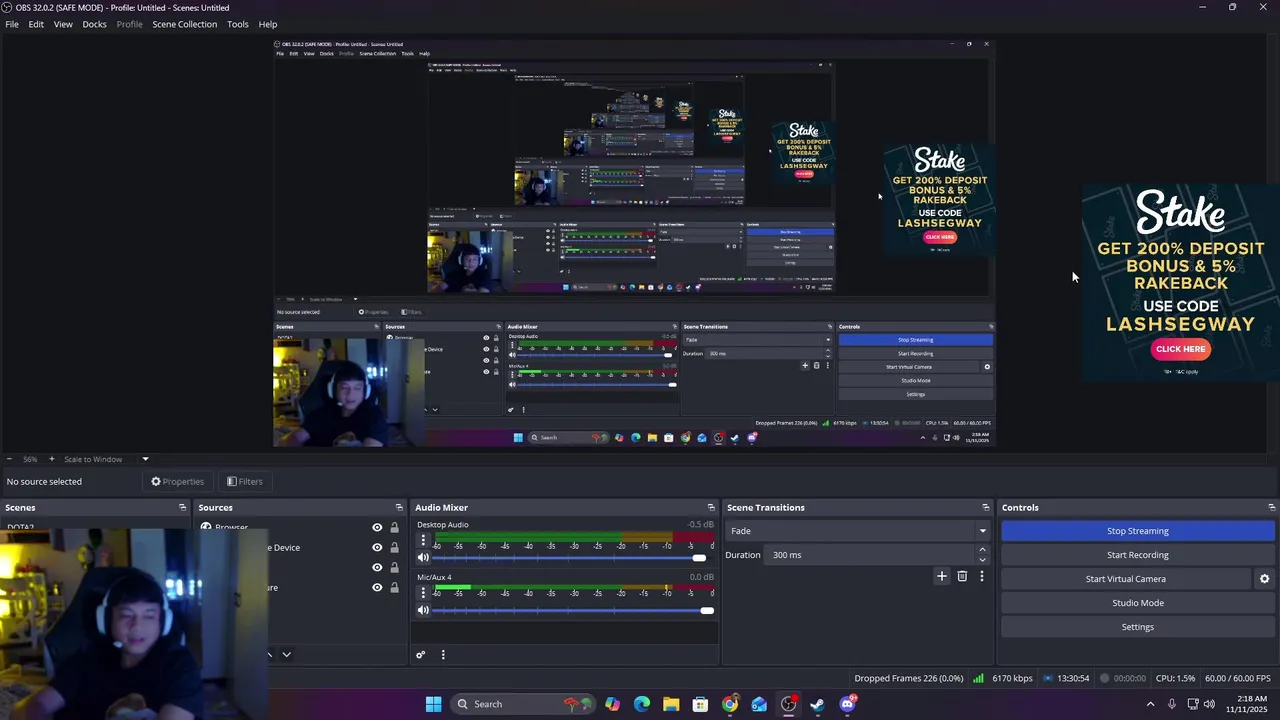Viewport: 1280px width, 720px height.
Task: Click the Properties button
Action: [x=178, y=482]
